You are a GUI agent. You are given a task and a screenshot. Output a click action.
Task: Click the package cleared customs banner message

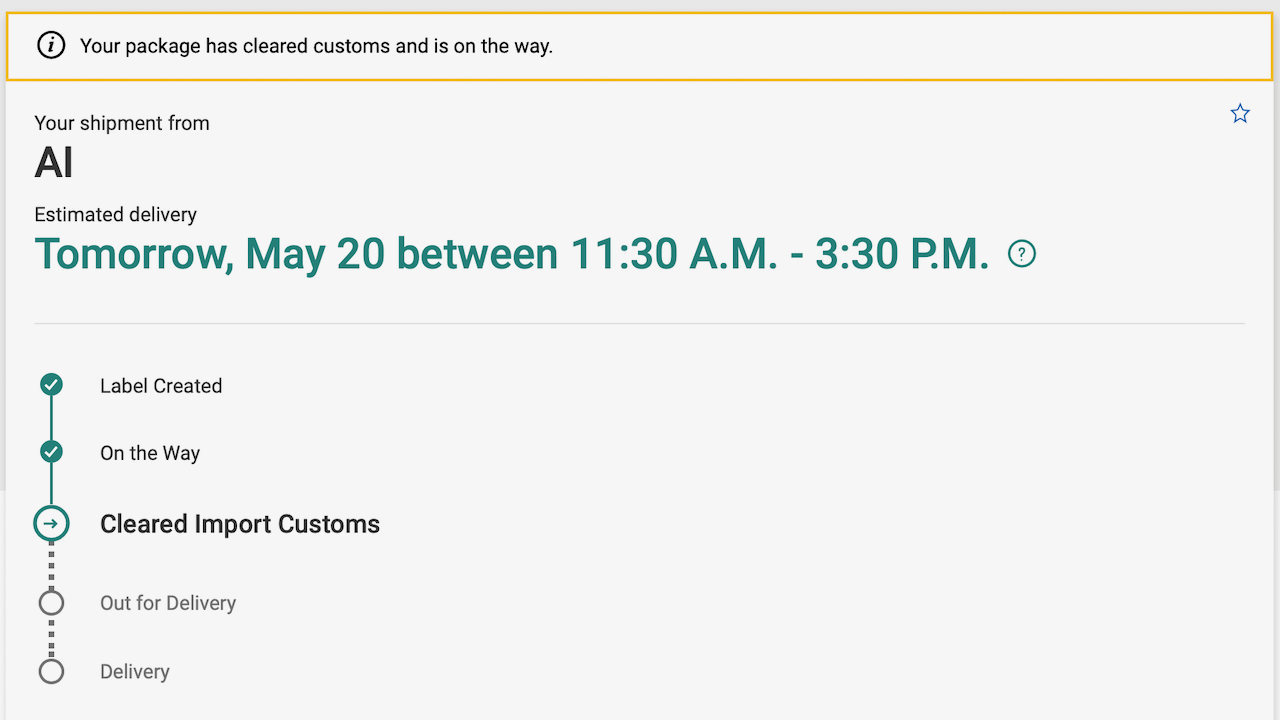[316, 46]
